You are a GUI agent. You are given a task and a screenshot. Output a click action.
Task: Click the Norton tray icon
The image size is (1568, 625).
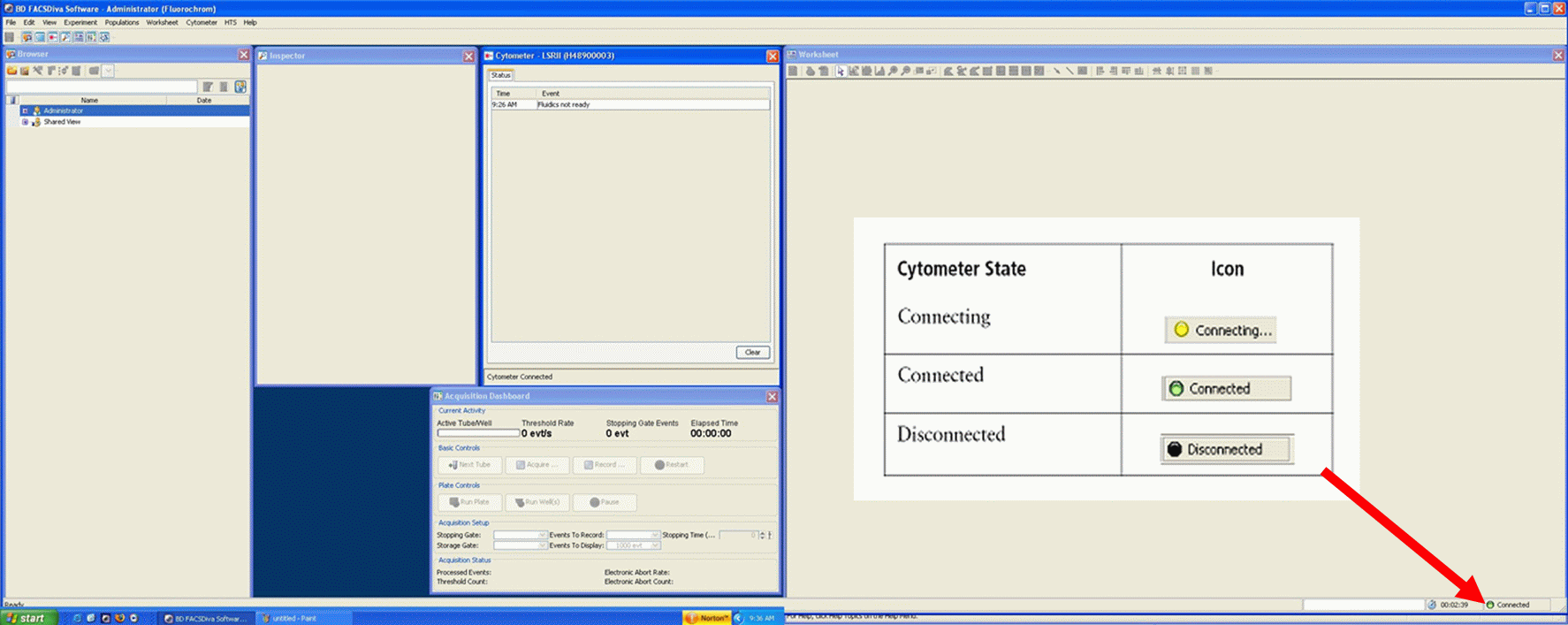(x=707, y=618)
